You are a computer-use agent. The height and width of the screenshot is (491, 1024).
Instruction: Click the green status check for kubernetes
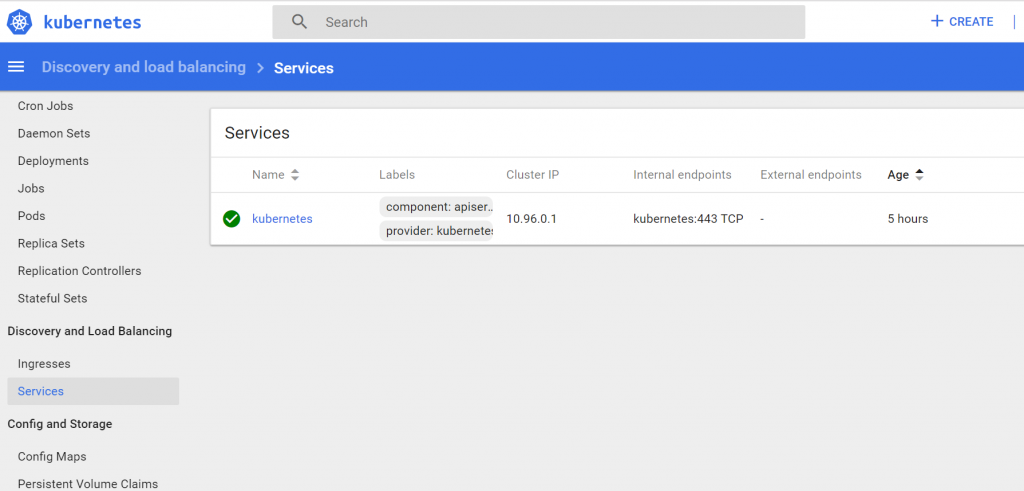231,219
